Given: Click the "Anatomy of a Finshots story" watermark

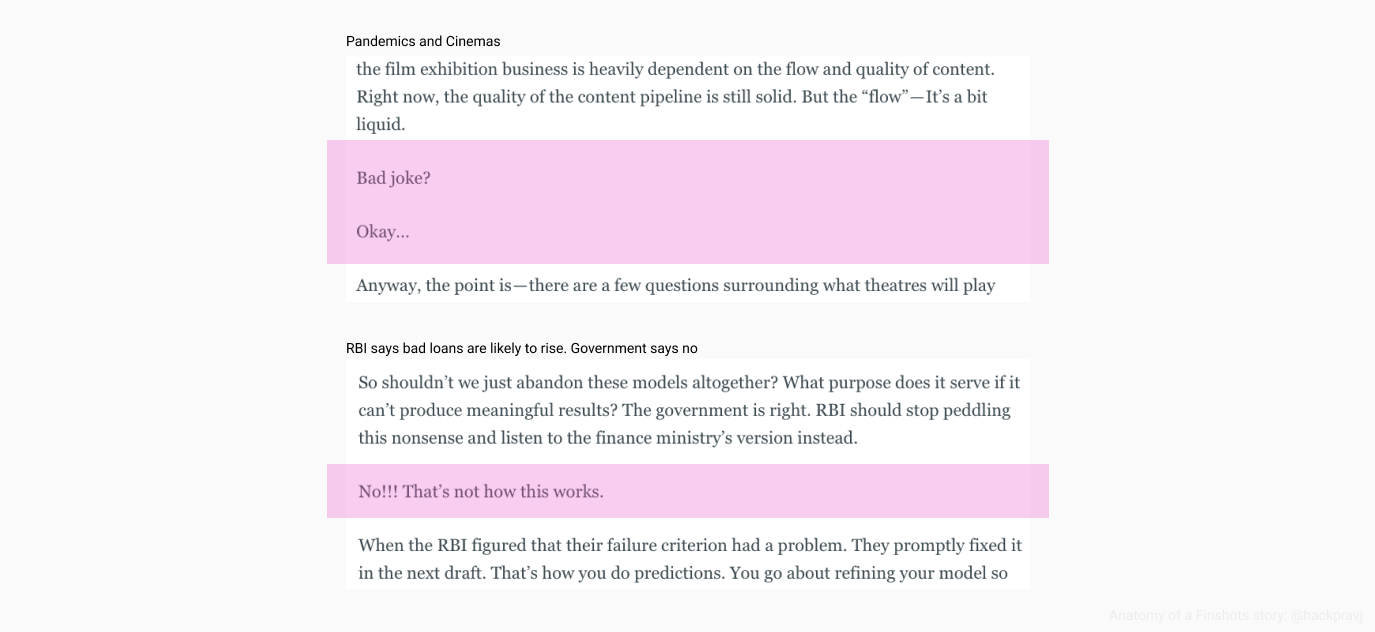Looking at the screenshot, I should [1197, 615].
